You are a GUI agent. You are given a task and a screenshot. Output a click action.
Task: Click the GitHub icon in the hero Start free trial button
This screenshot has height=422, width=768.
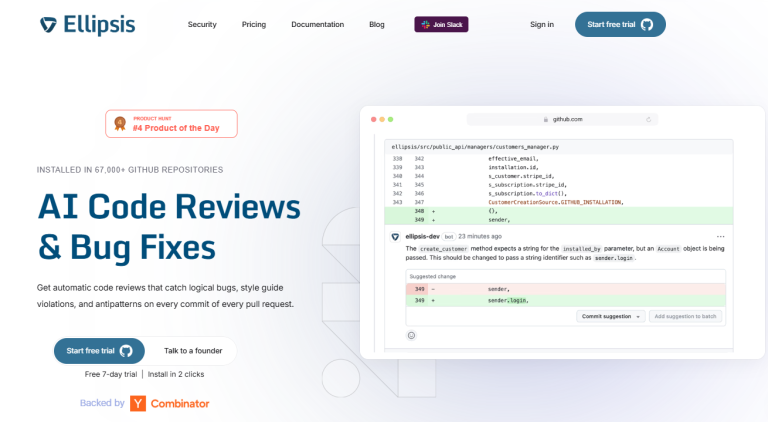coord(126,351)
